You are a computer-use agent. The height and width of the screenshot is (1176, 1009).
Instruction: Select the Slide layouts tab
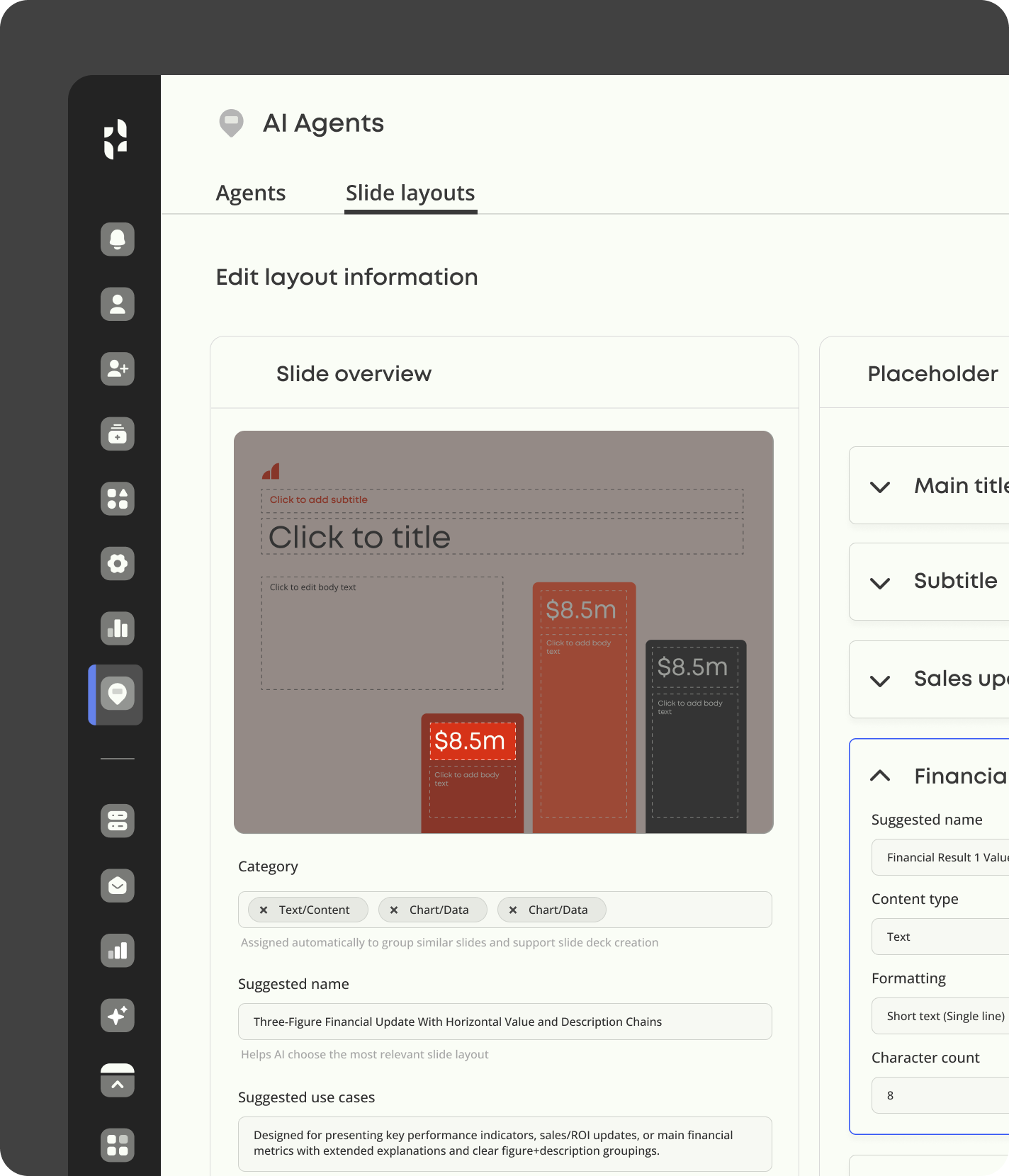coord(410,193)
